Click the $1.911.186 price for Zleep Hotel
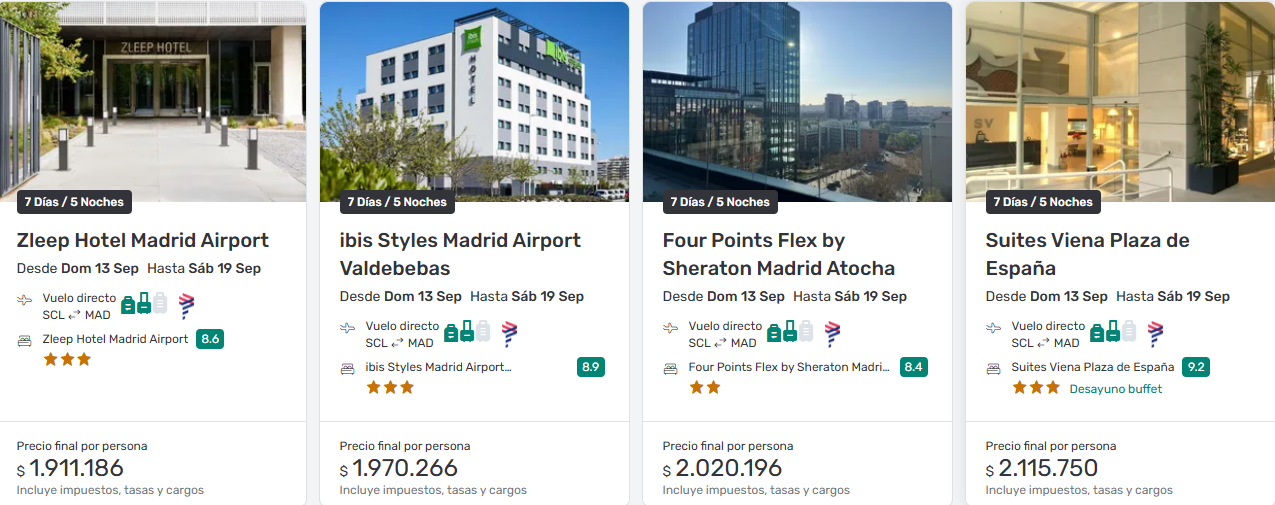Screen dimensions: 1275x505 pyautogui.click(x=76, y=468)
